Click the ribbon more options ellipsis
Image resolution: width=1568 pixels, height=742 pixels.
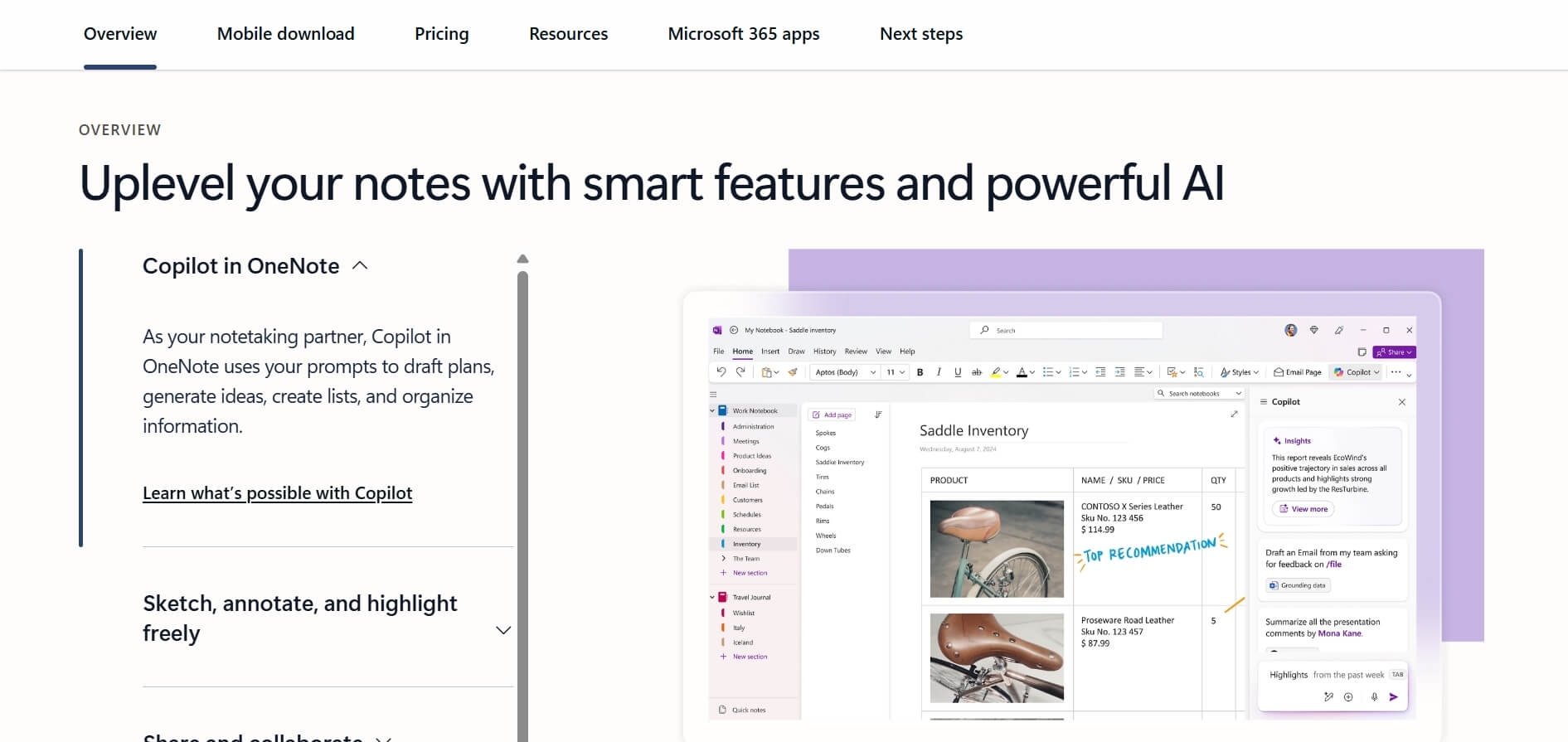coord(1396,372)
